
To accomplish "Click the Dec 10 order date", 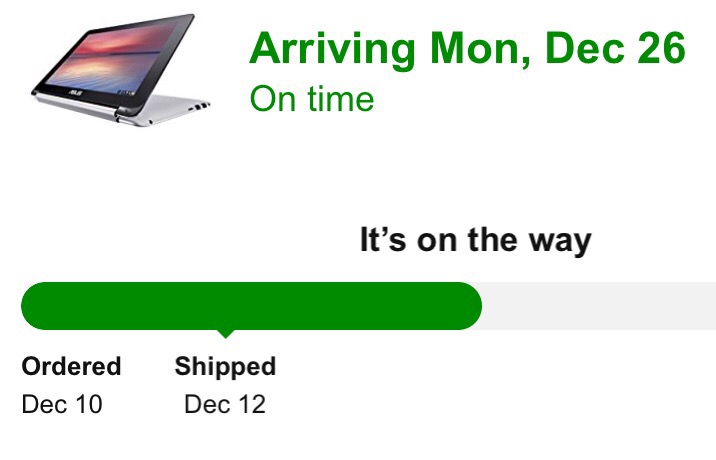I will click(x=62, y=404).
